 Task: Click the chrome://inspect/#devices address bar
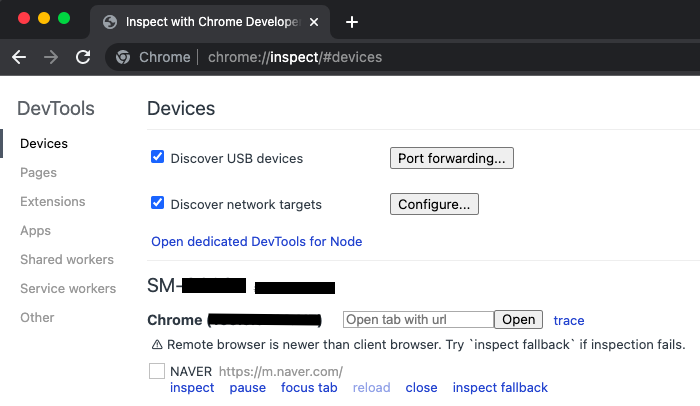(x=295, y=57)
